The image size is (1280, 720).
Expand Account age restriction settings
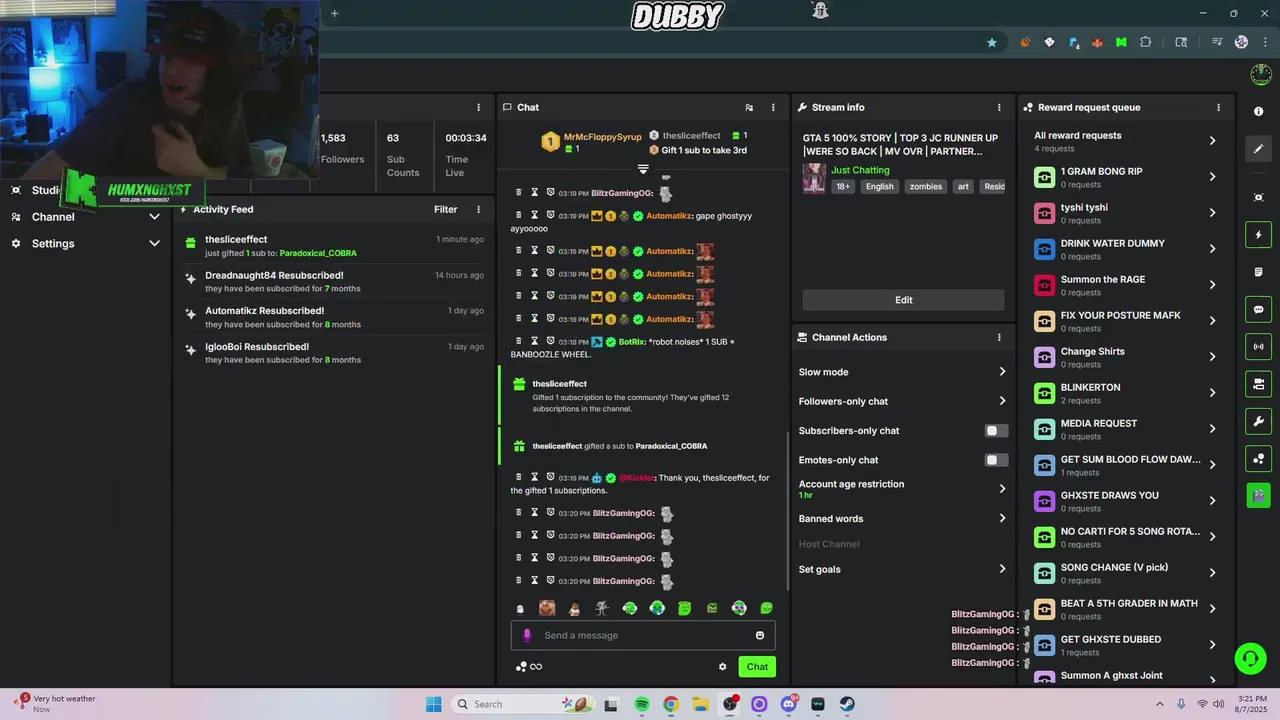coord(901,489)
